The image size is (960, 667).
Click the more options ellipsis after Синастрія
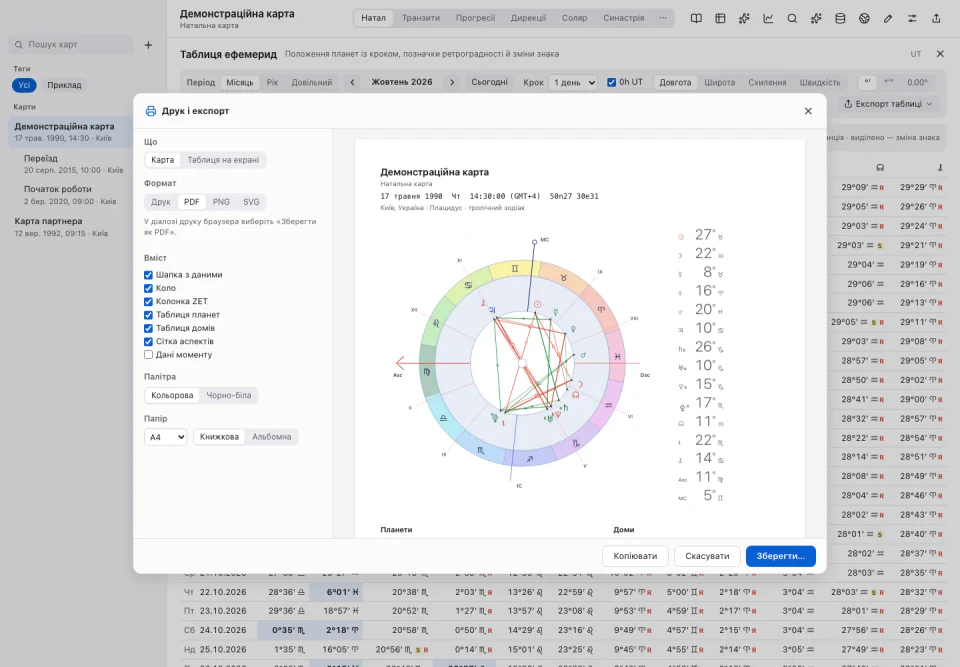tap(662, 18)
